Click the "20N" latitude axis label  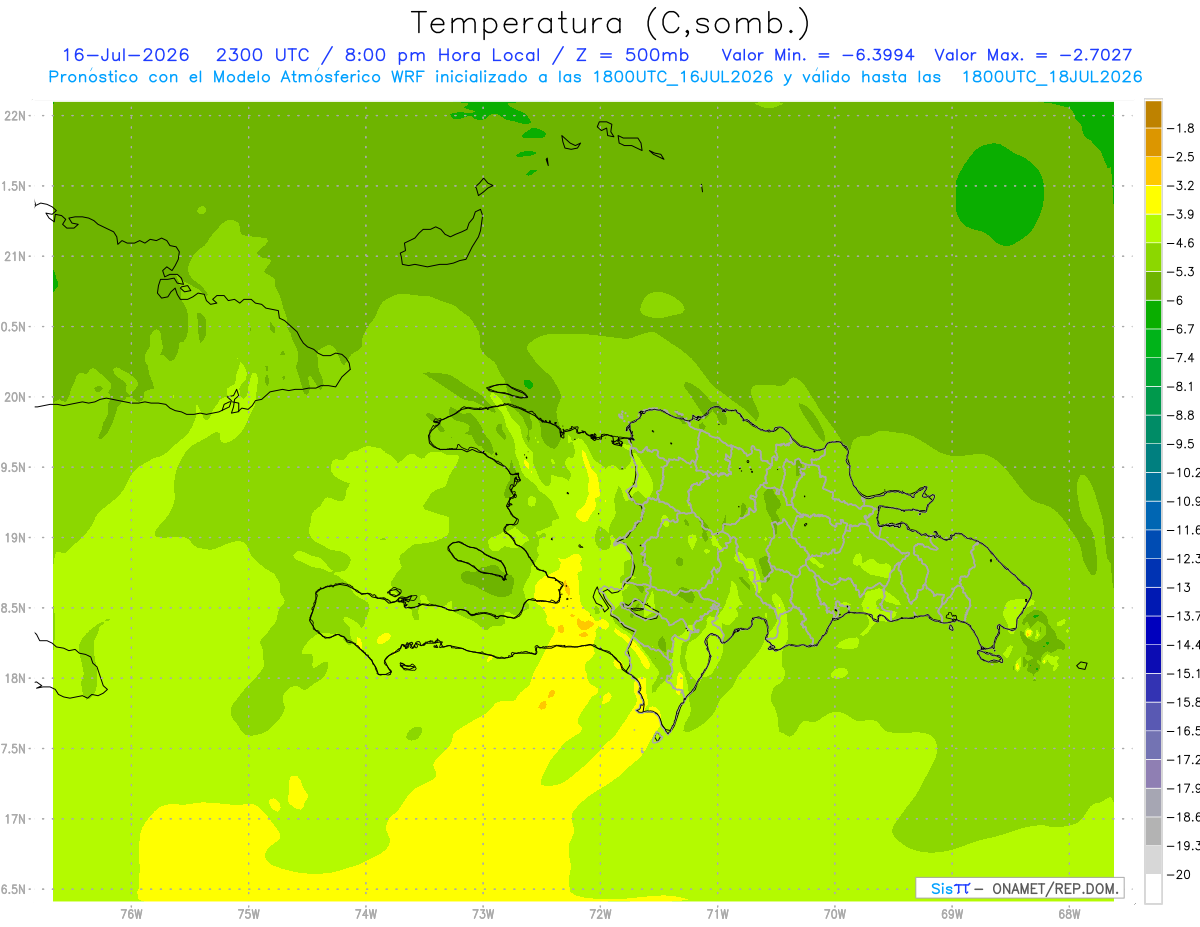(x=15, y=397)
